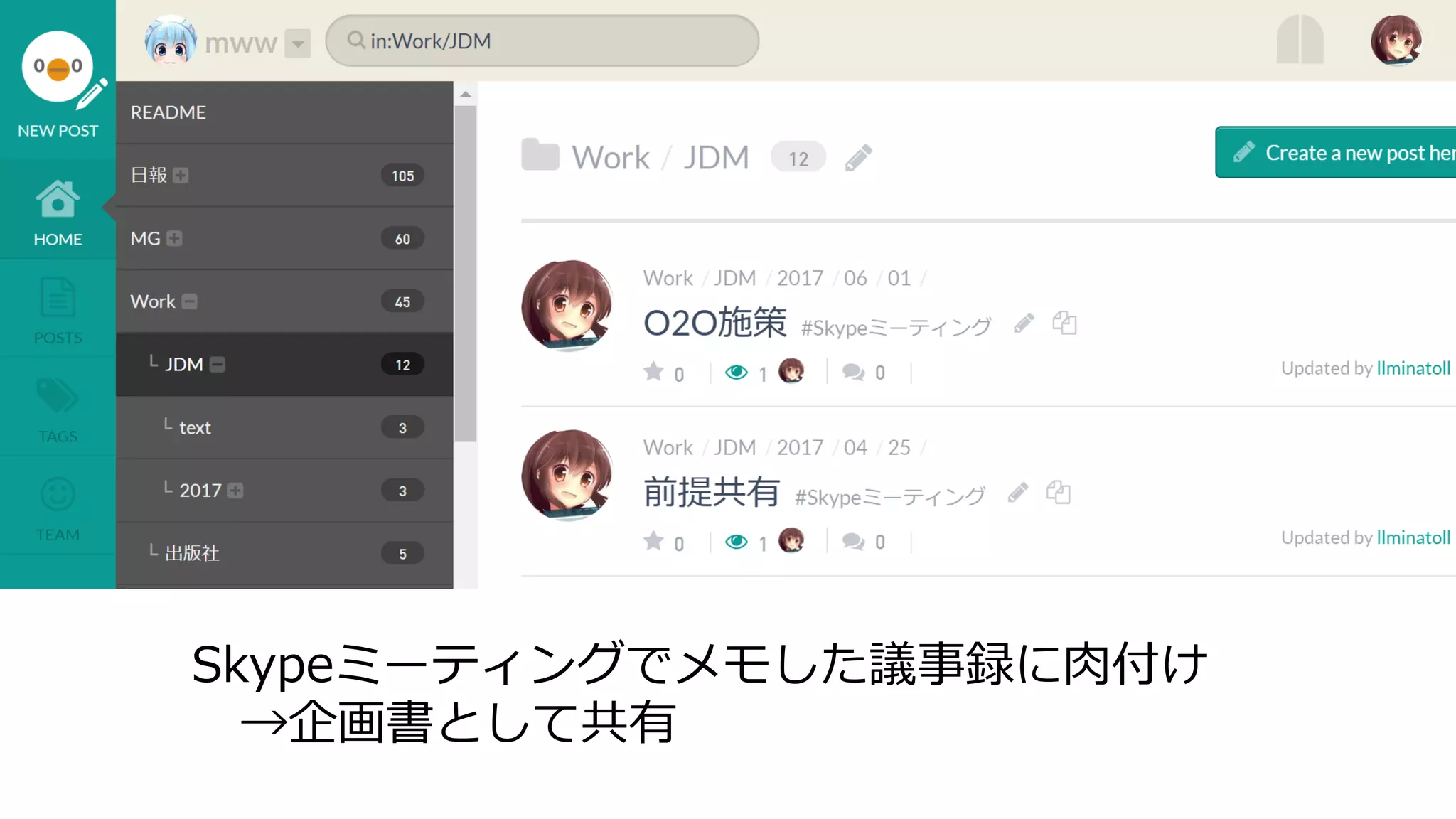Click 04 in the 前提共有 breadcrumb path
Screen dimensions: 1456x819
[855, 447]
